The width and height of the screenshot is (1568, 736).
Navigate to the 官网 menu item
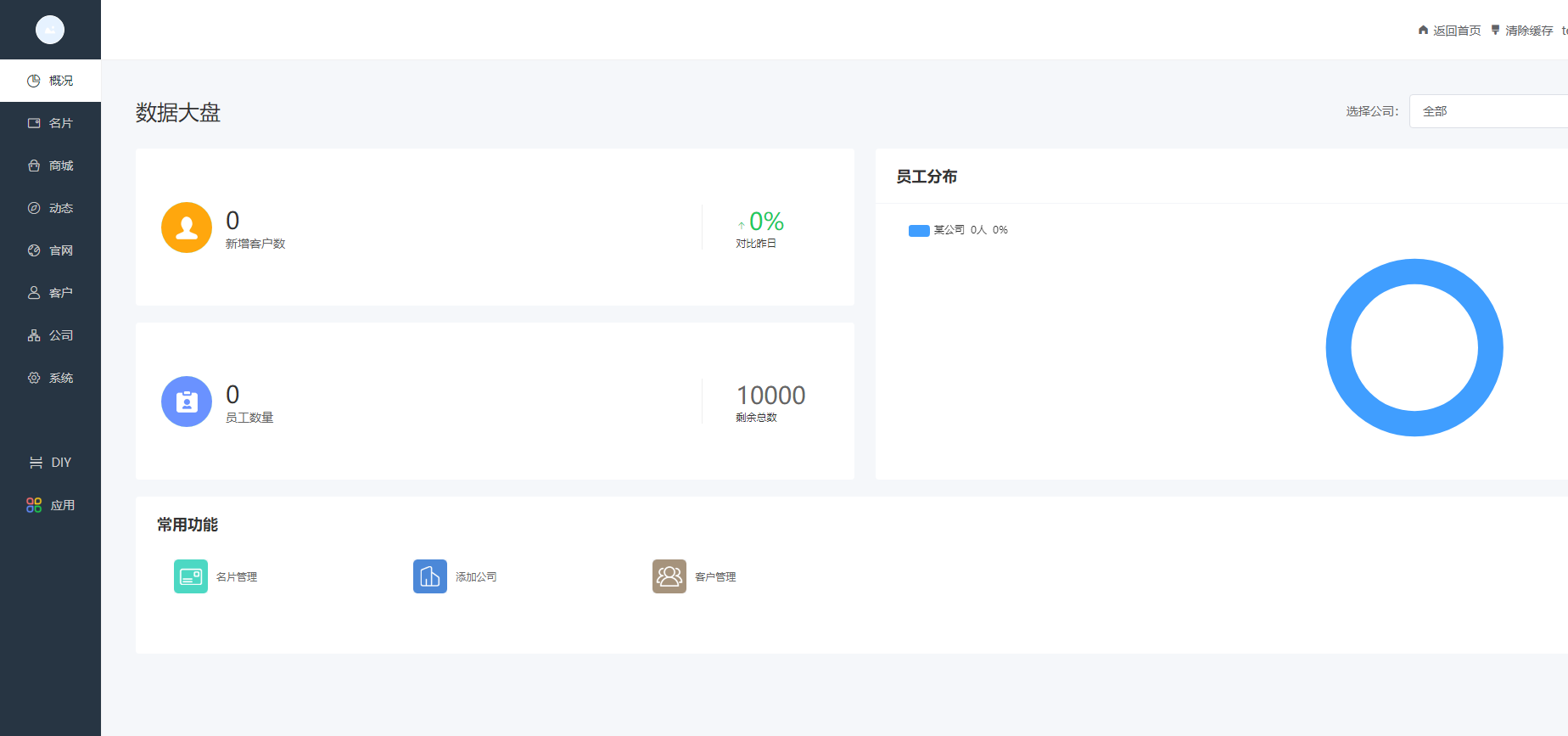coord(50,250)
